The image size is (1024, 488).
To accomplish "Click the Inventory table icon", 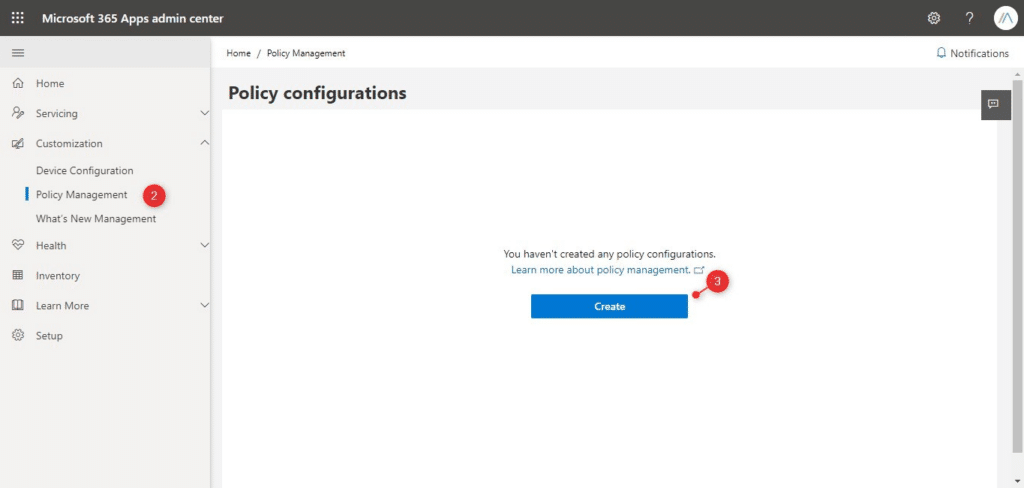I will [x=18, y=276].
